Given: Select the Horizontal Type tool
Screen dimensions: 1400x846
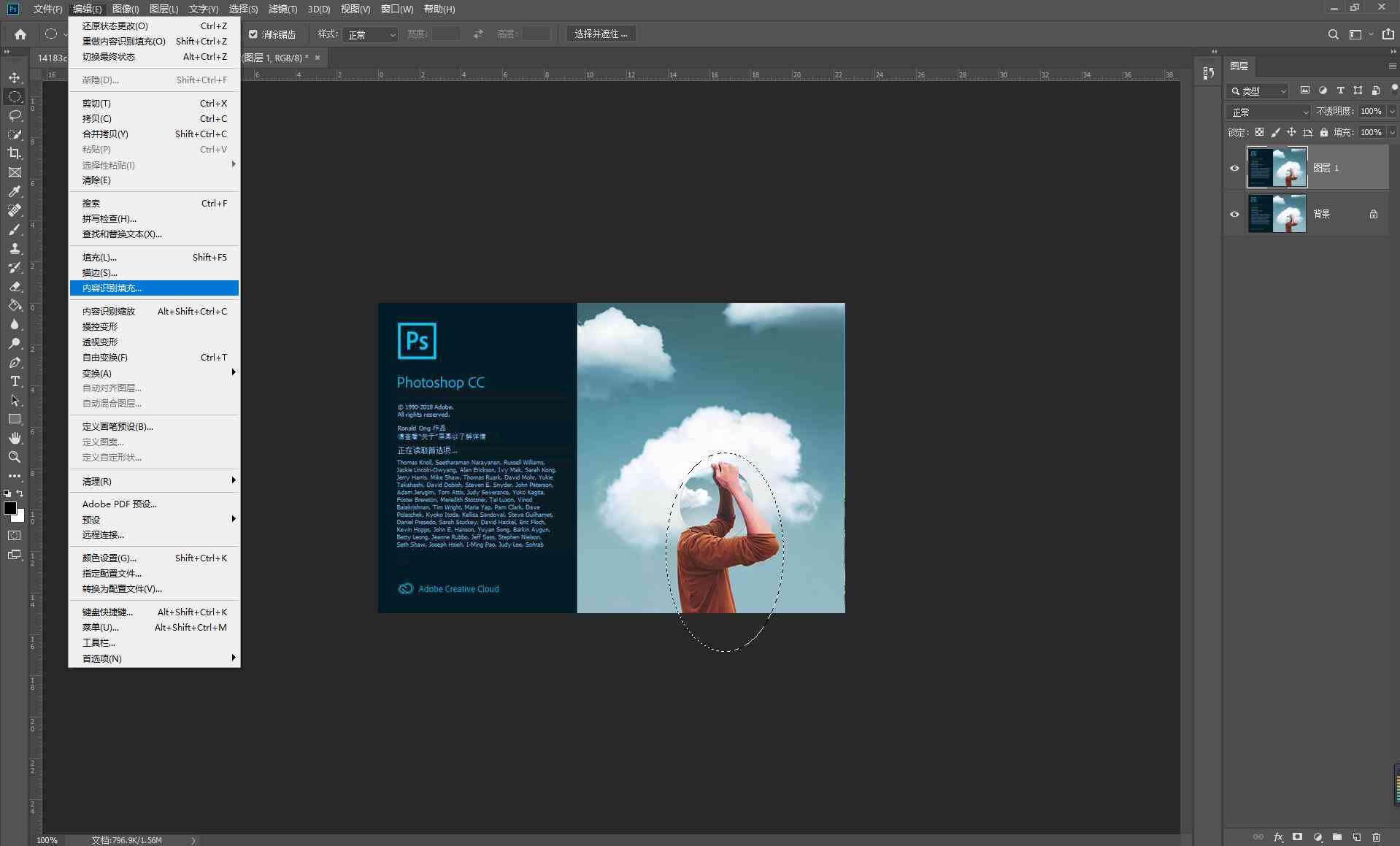Looking at the screenshot, I should (15, 381).
